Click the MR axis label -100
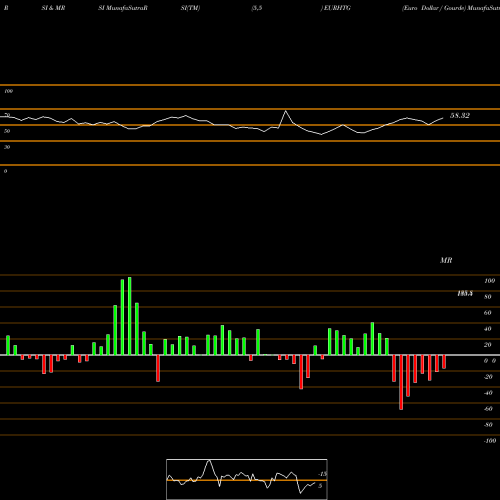The width and height of the screenshot is (500, 500). click(x=489, y=441)
